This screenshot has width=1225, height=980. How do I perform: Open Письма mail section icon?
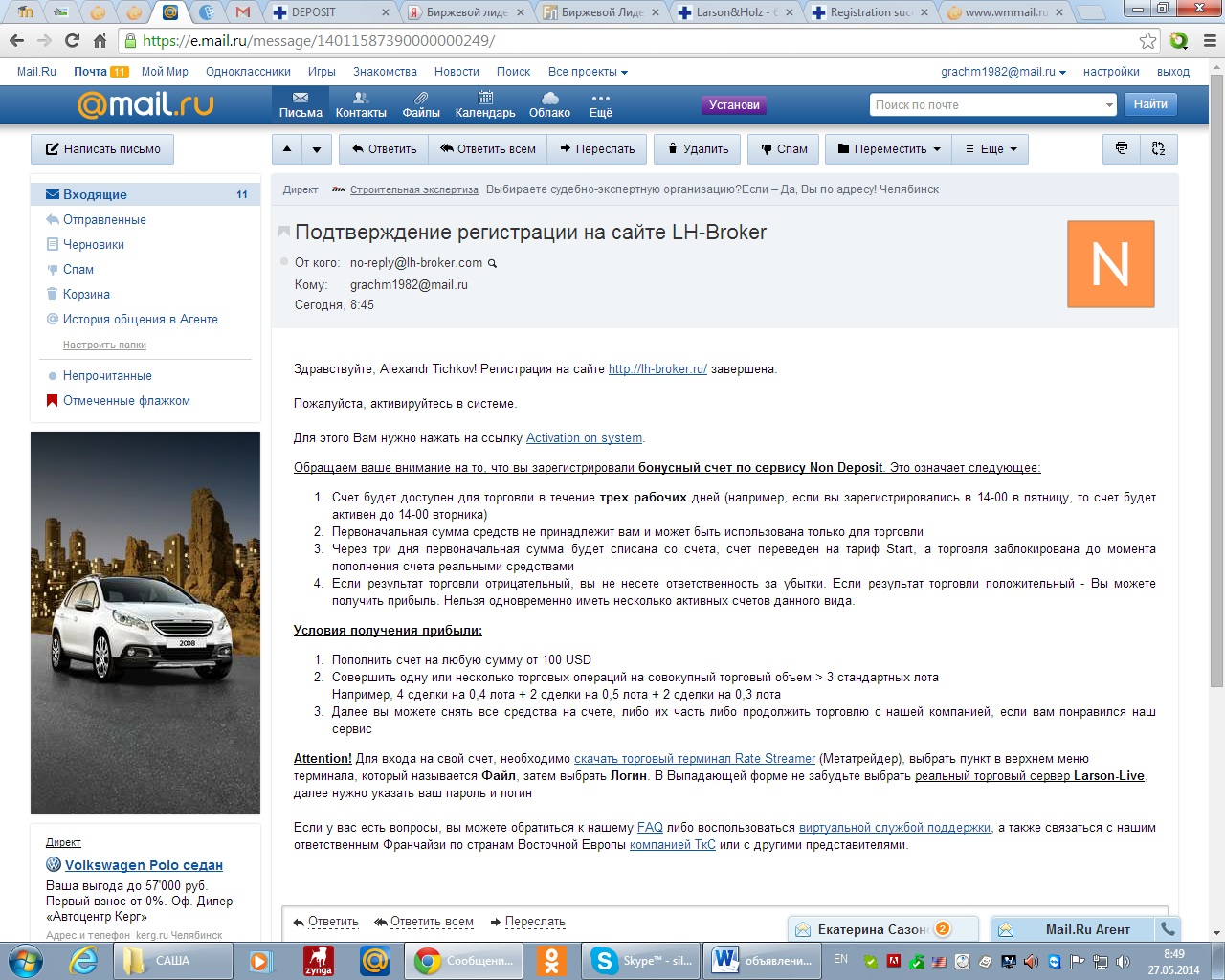point(301,104)
